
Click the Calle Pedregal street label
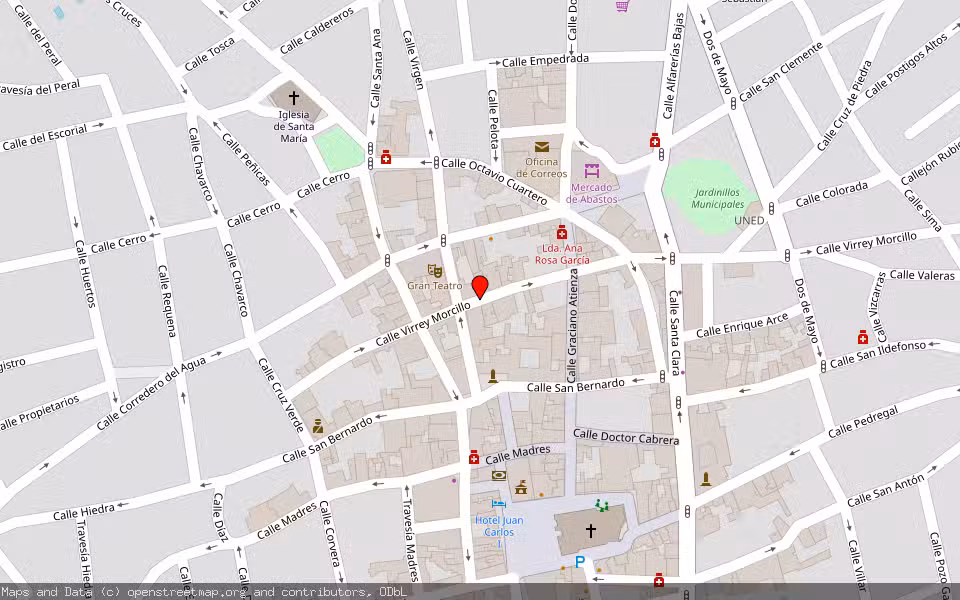[x=863, y=422]
